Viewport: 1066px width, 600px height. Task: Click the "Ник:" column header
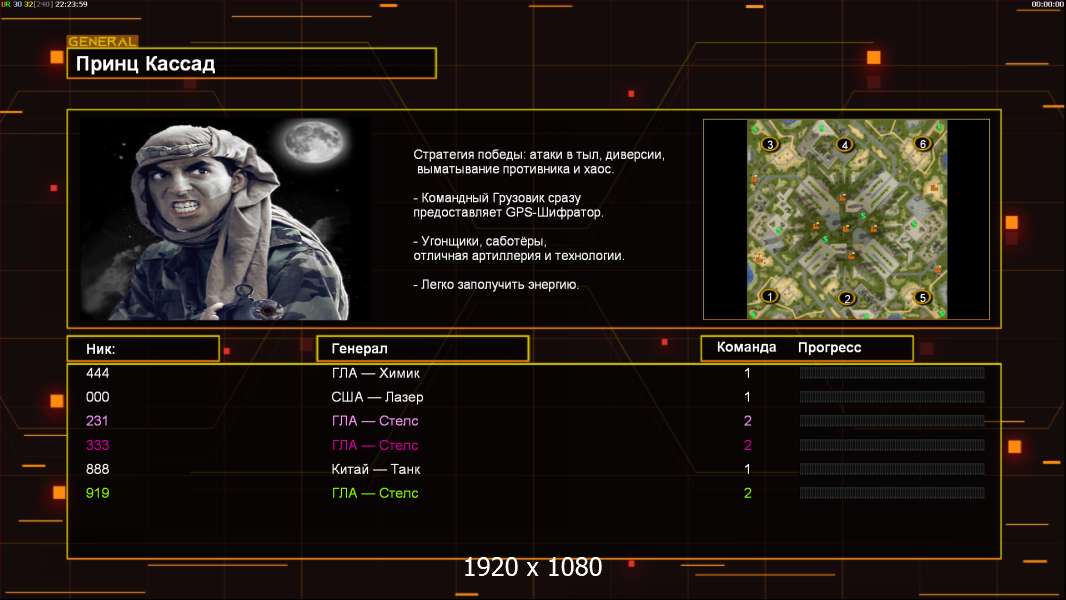pyautogui.click(x=101, y=349)
